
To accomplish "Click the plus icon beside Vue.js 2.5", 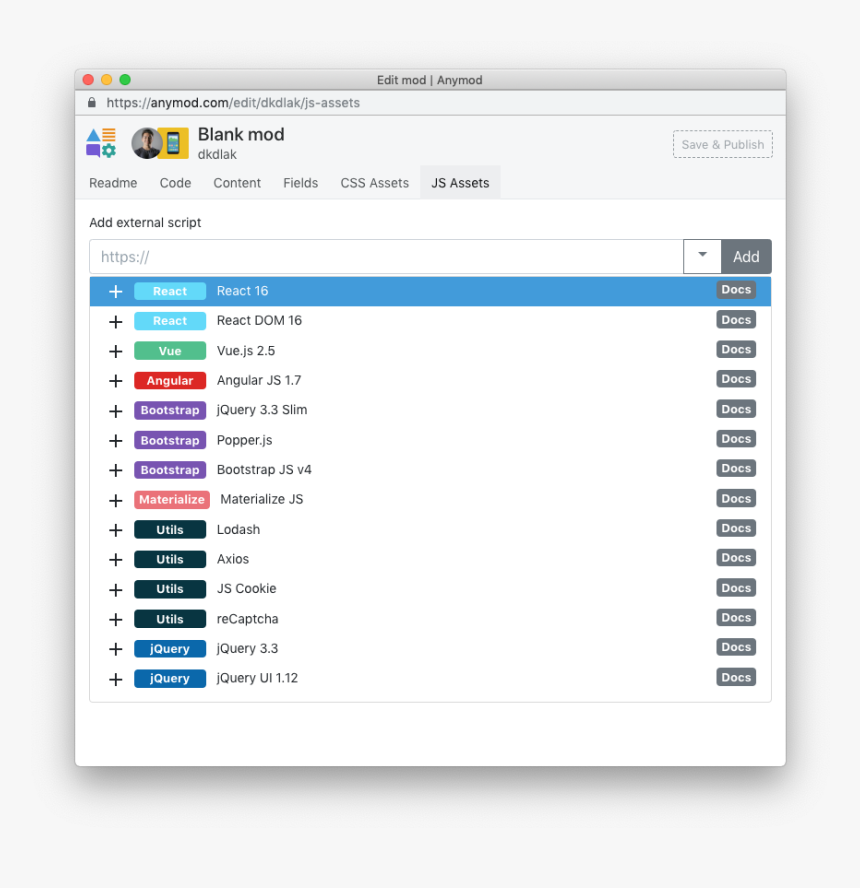I will pos(115,351).
